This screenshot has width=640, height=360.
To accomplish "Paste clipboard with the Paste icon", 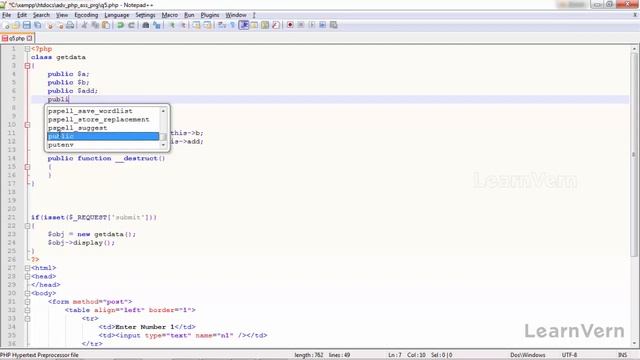I will pyautogui.click(x=106, y=25).
